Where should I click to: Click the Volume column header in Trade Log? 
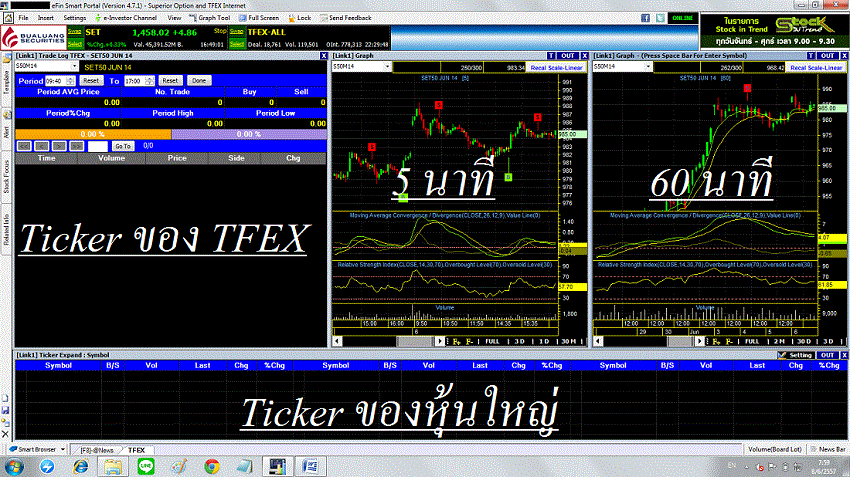pyautogui.click(x=112, y=158)
